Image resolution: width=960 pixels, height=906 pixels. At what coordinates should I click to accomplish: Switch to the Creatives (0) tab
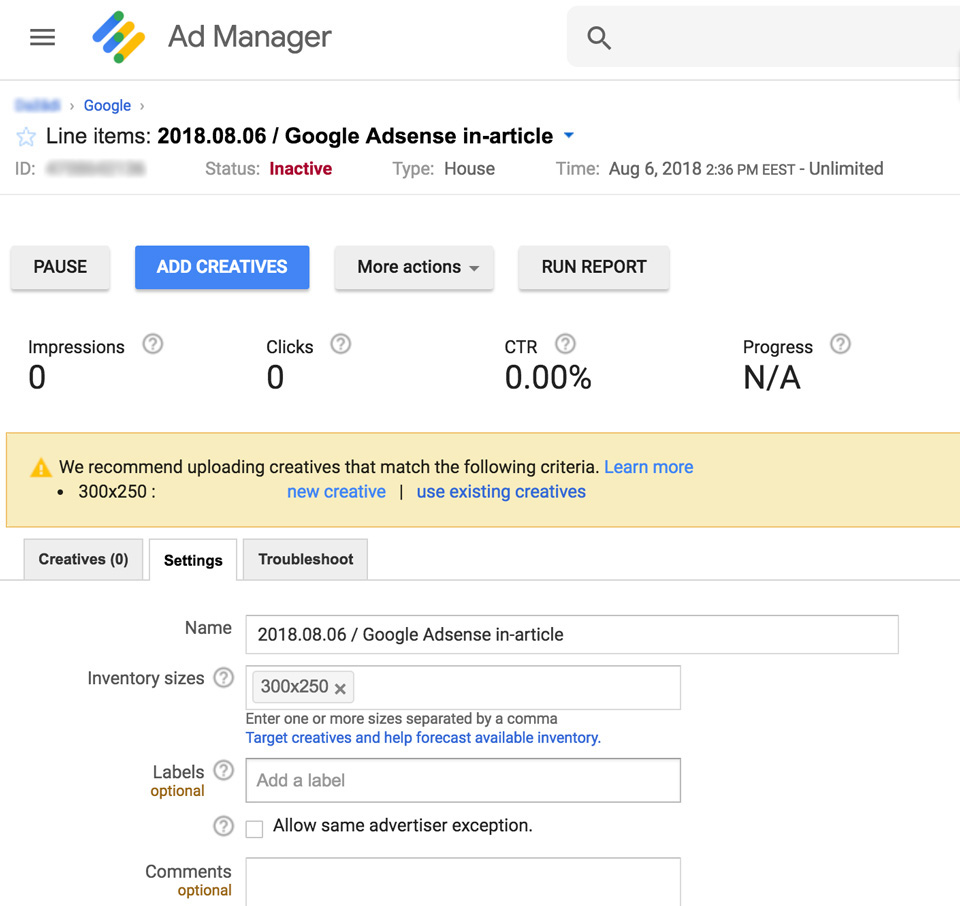click(83, 560)
